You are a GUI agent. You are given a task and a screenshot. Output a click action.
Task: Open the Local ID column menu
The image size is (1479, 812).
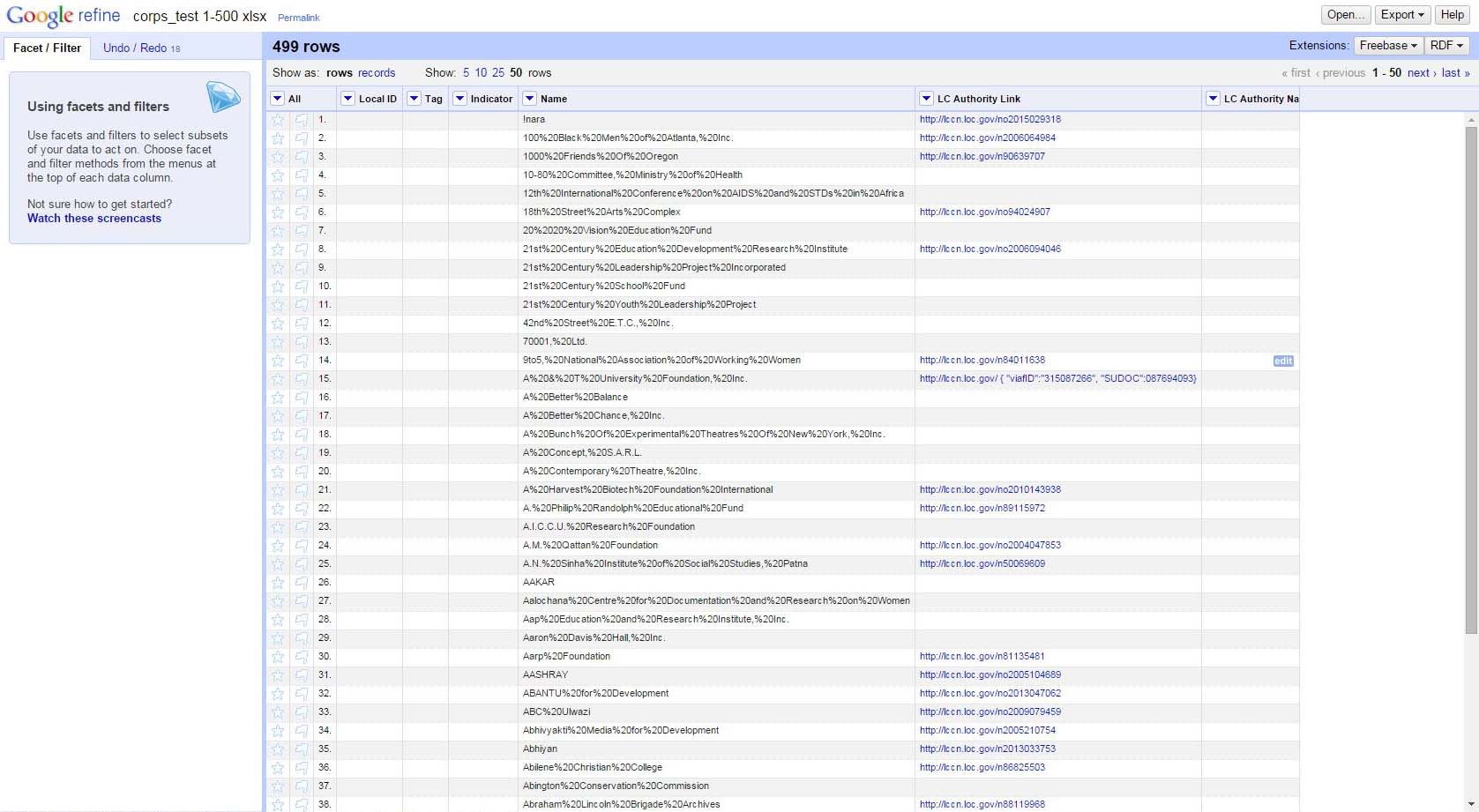click(347, 99)
